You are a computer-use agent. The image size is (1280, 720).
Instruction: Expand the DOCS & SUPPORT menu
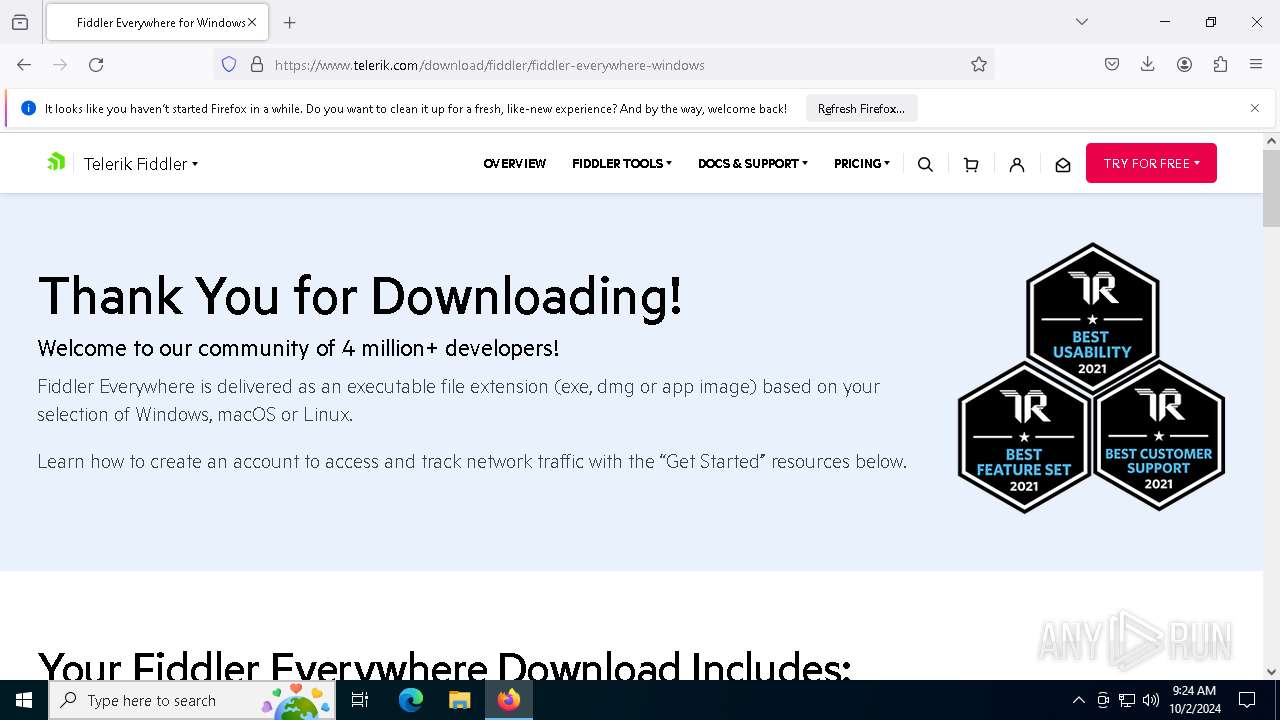click(753, 164)
